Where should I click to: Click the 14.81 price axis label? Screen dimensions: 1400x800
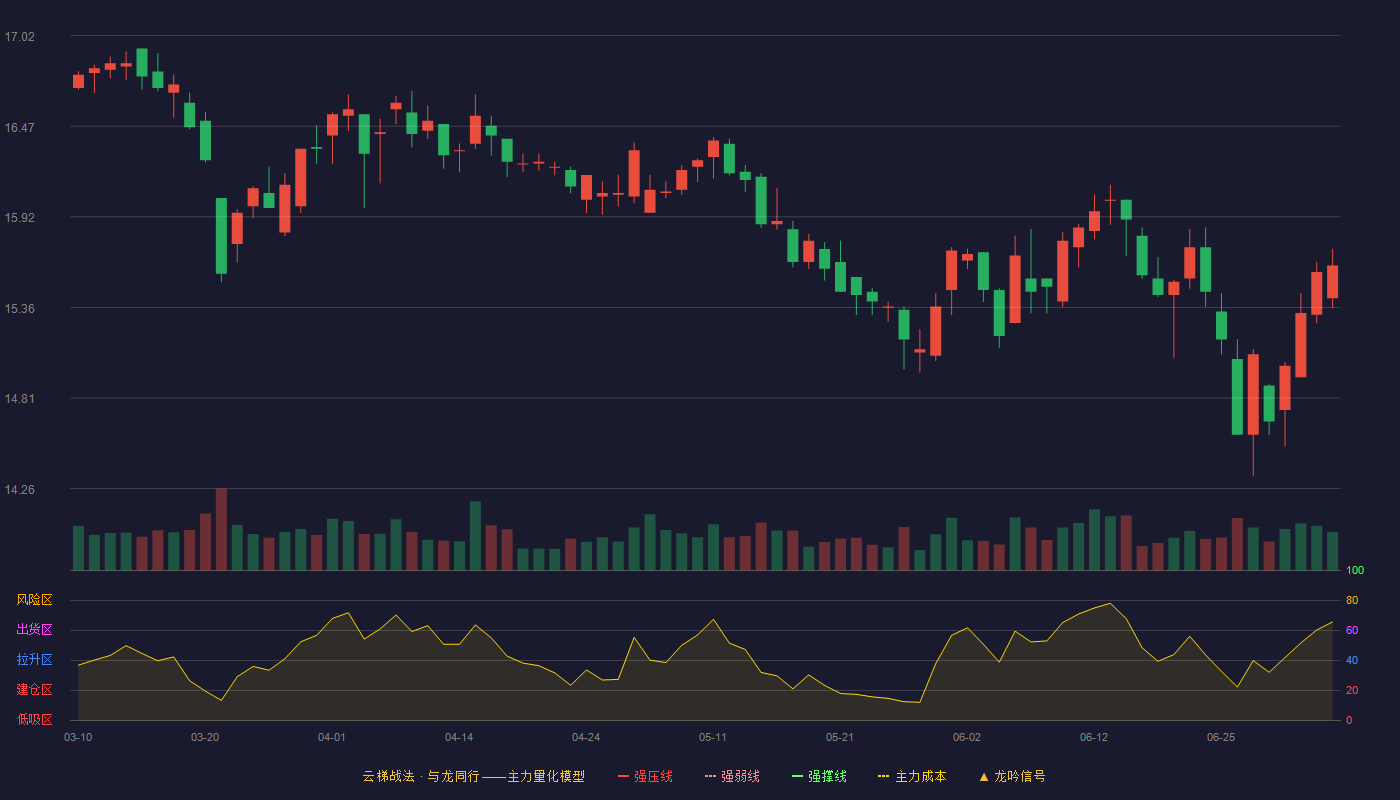point(19,399)
